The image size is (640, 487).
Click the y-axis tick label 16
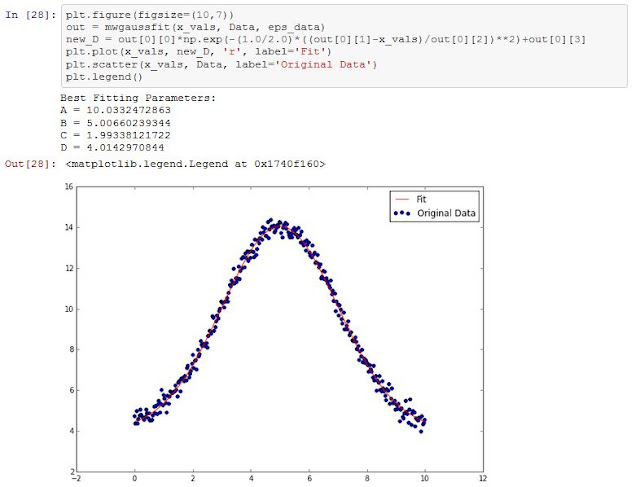69,187
